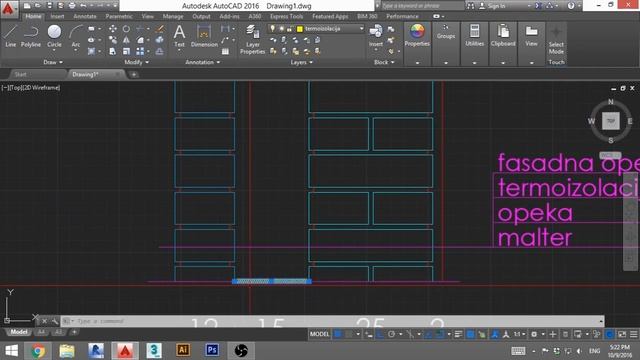Click the Stretch tool in Modify panel
The width and height of the screenshot is (640, 360).
pos(113,51)
